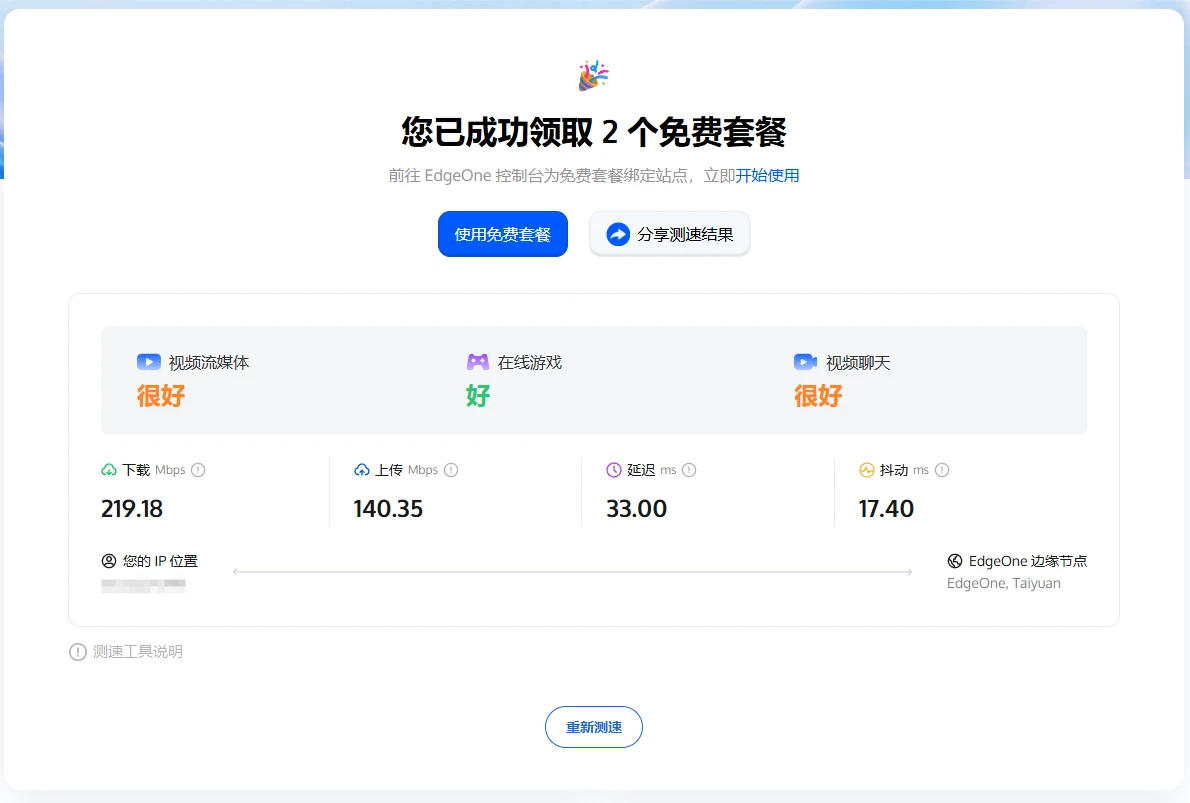The image size is (1190, 803).
Task: Open the 开始使用 link
Action: (x=767, y=176)
